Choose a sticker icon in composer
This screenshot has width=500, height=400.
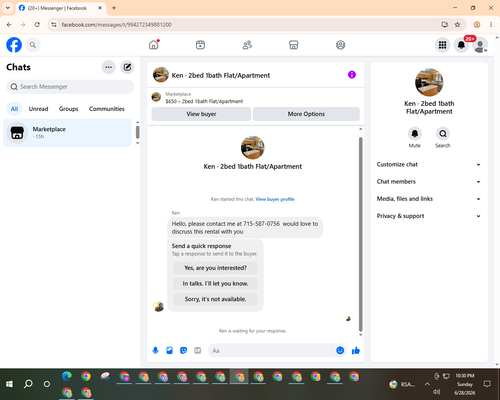tap(183, 350)
